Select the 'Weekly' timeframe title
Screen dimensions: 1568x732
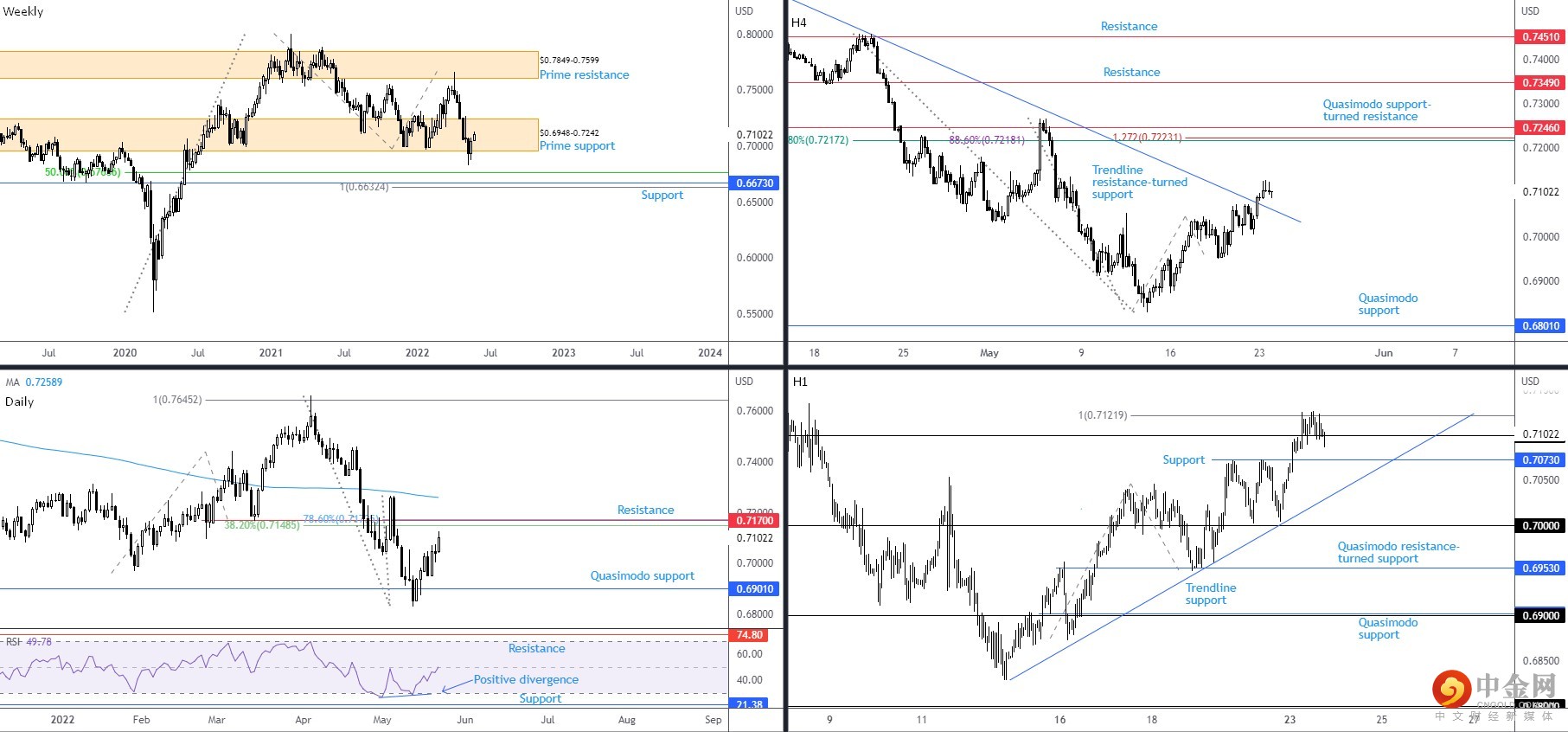pos(23,11)
